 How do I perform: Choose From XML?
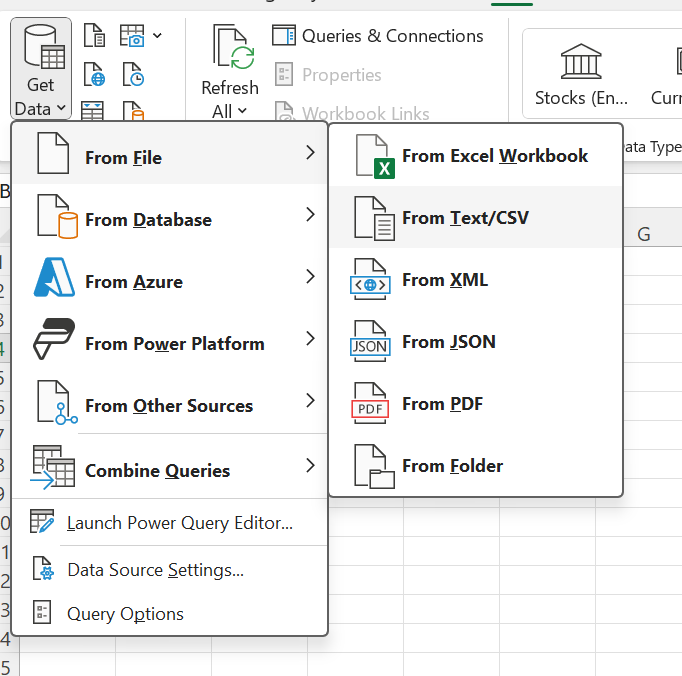pos(476,280)
